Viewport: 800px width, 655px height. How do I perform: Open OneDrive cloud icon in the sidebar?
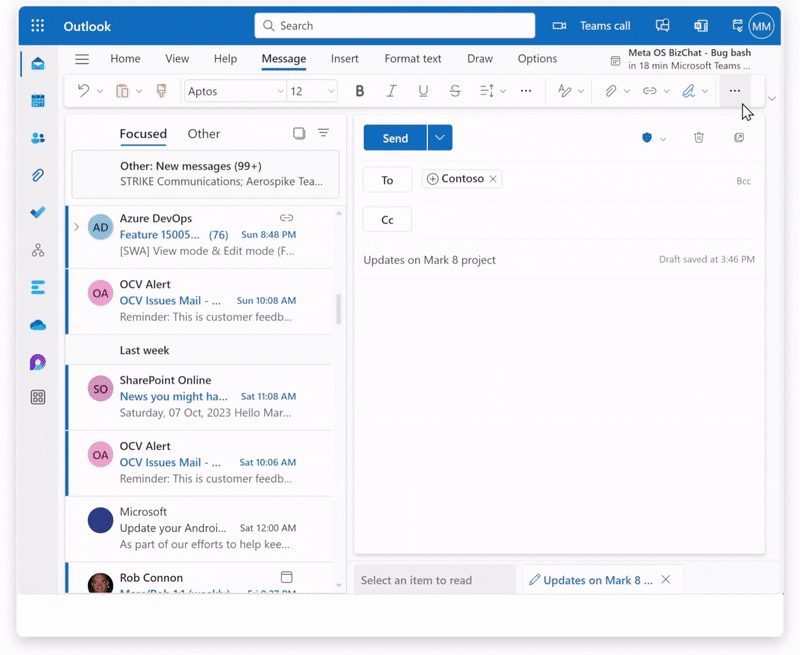[x=38, y=325]
